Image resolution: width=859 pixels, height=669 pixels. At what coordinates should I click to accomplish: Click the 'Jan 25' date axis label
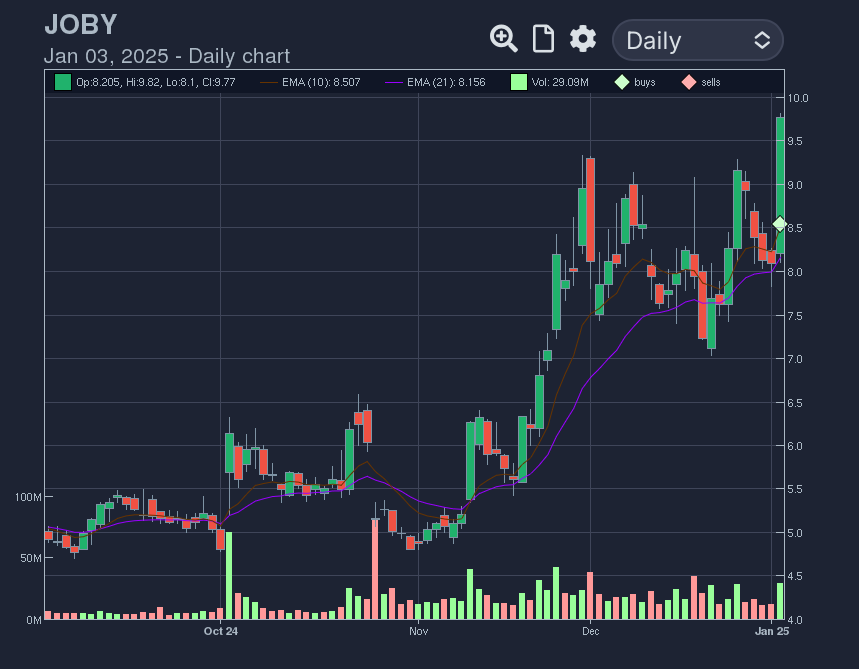pos(772,631)
